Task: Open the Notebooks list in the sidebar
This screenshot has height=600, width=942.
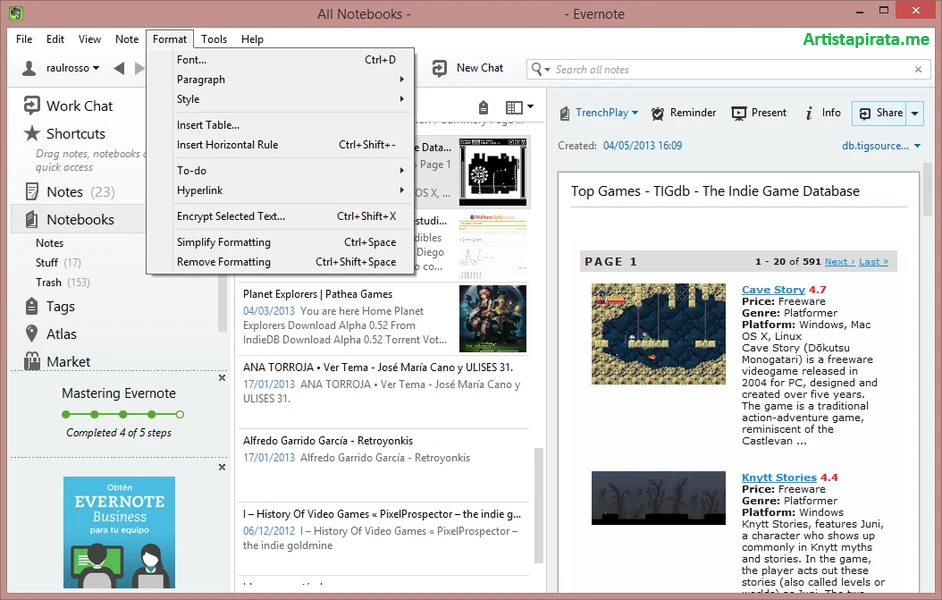Action: coord(77,219)
